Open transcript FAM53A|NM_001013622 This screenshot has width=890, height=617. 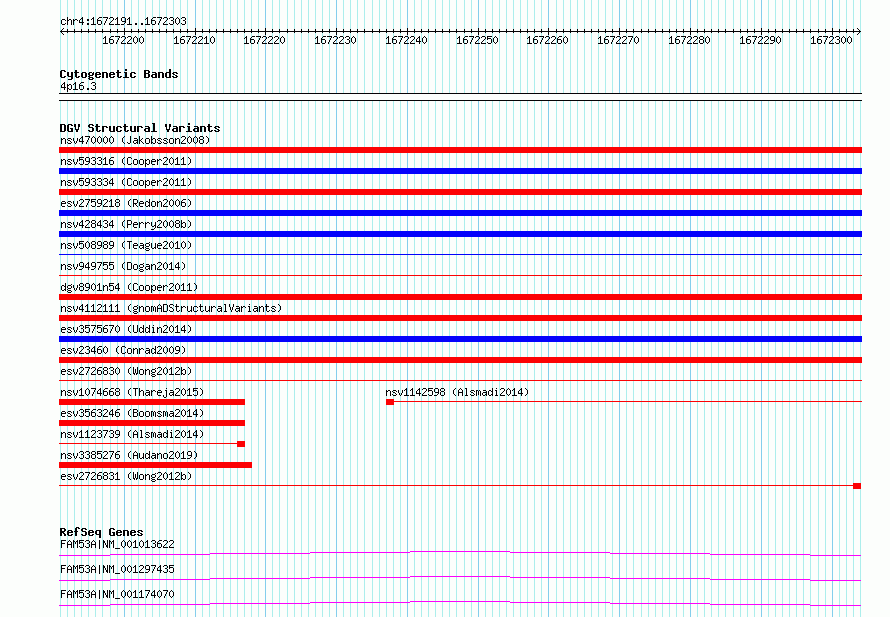[117, 544]
